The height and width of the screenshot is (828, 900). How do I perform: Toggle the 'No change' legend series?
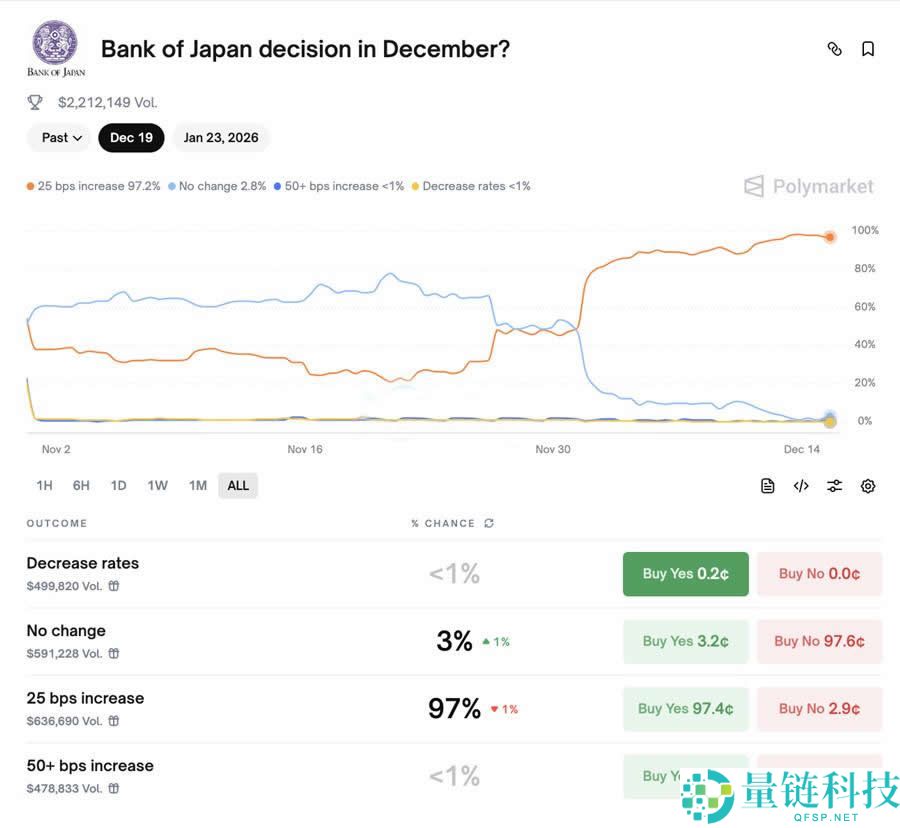click(x=216, y=186)
